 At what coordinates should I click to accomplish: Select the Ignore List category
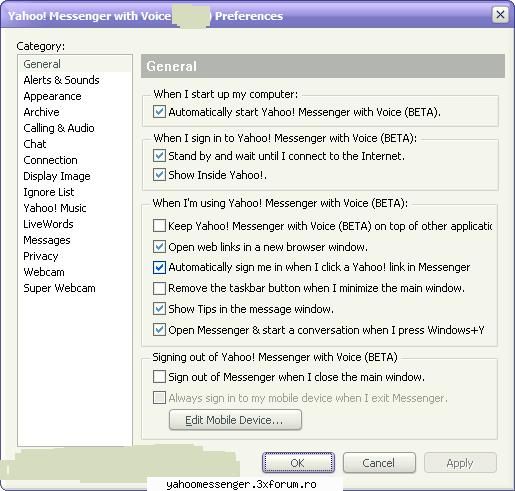point(49,192)
